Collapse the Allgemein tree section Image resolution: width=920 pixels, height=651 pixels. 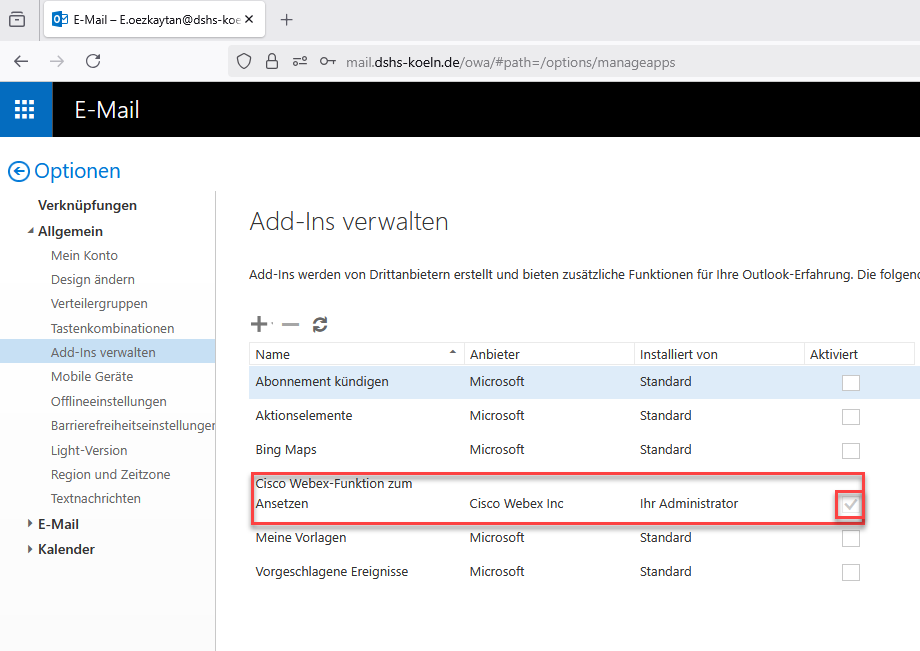[x=31, y=231]
